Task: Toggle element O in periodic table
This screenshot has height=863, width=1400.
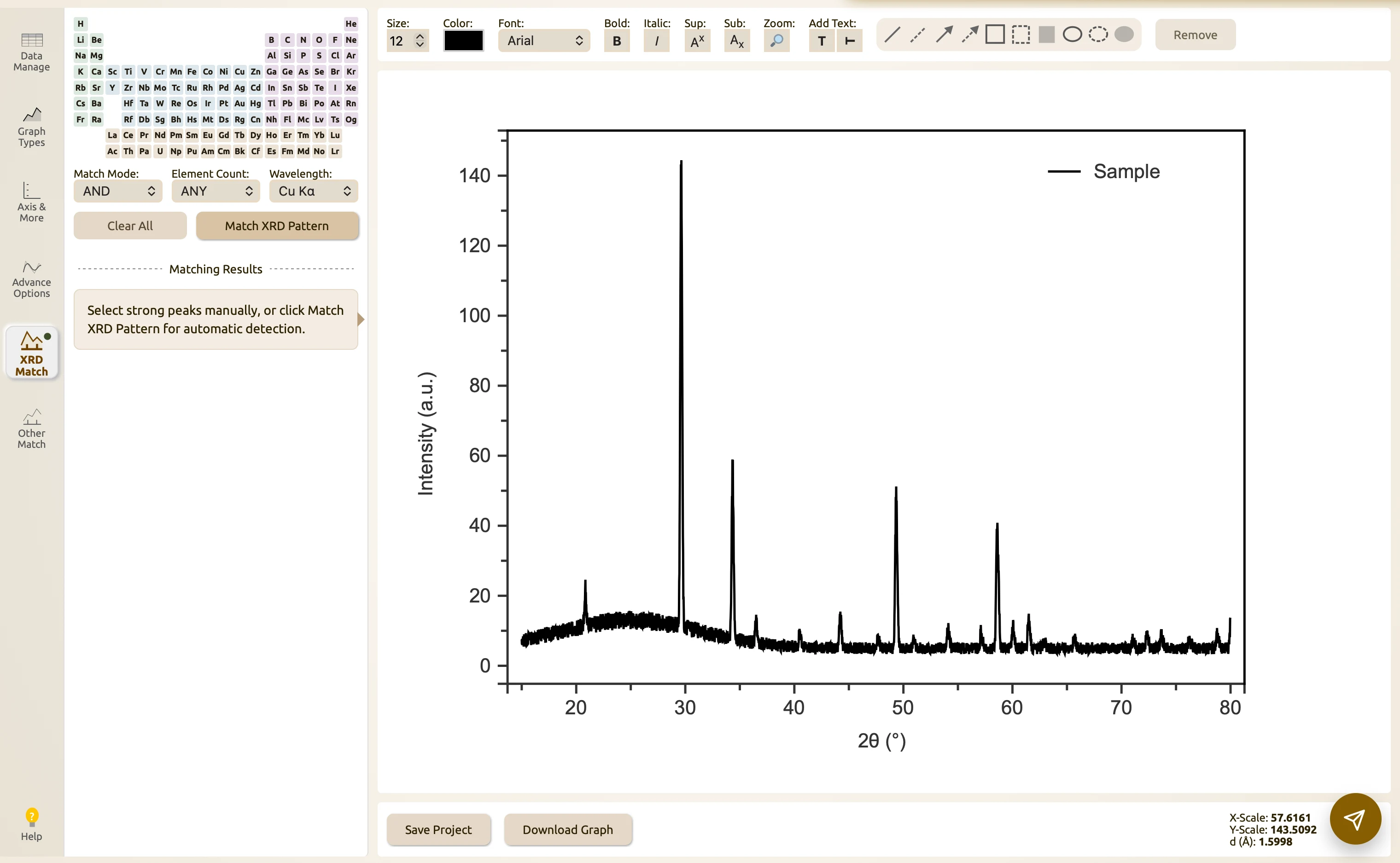Action: tap(319, 40)
